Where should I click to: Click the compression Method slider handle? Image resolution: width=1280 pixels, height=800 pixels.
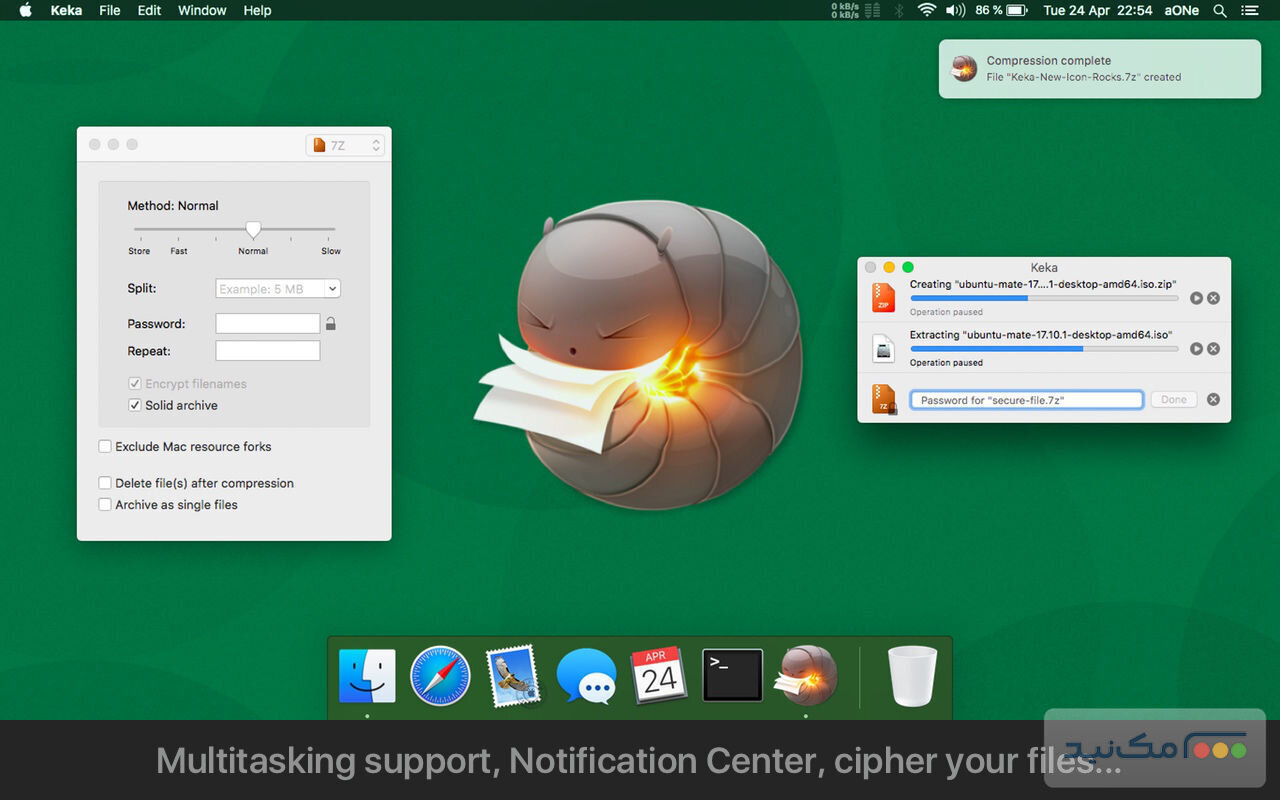(x=253, y=230)
